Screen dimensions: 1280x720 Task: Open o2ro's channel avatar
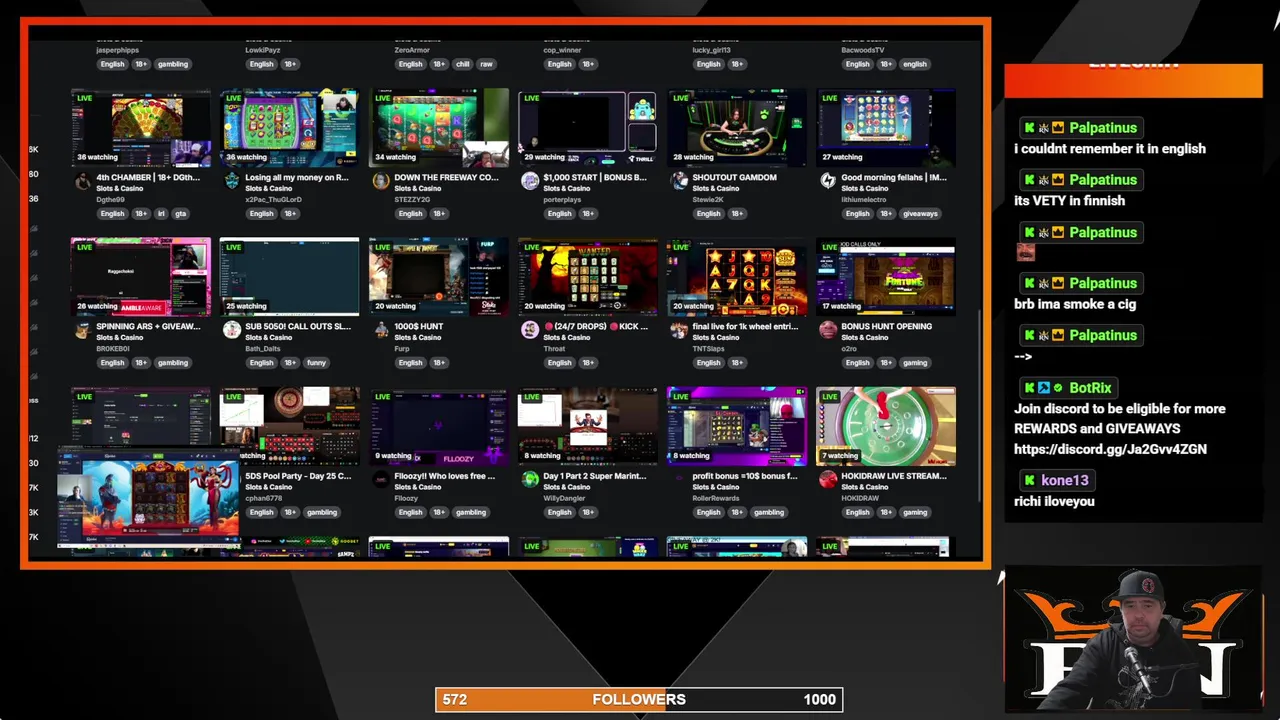point(827,331)
